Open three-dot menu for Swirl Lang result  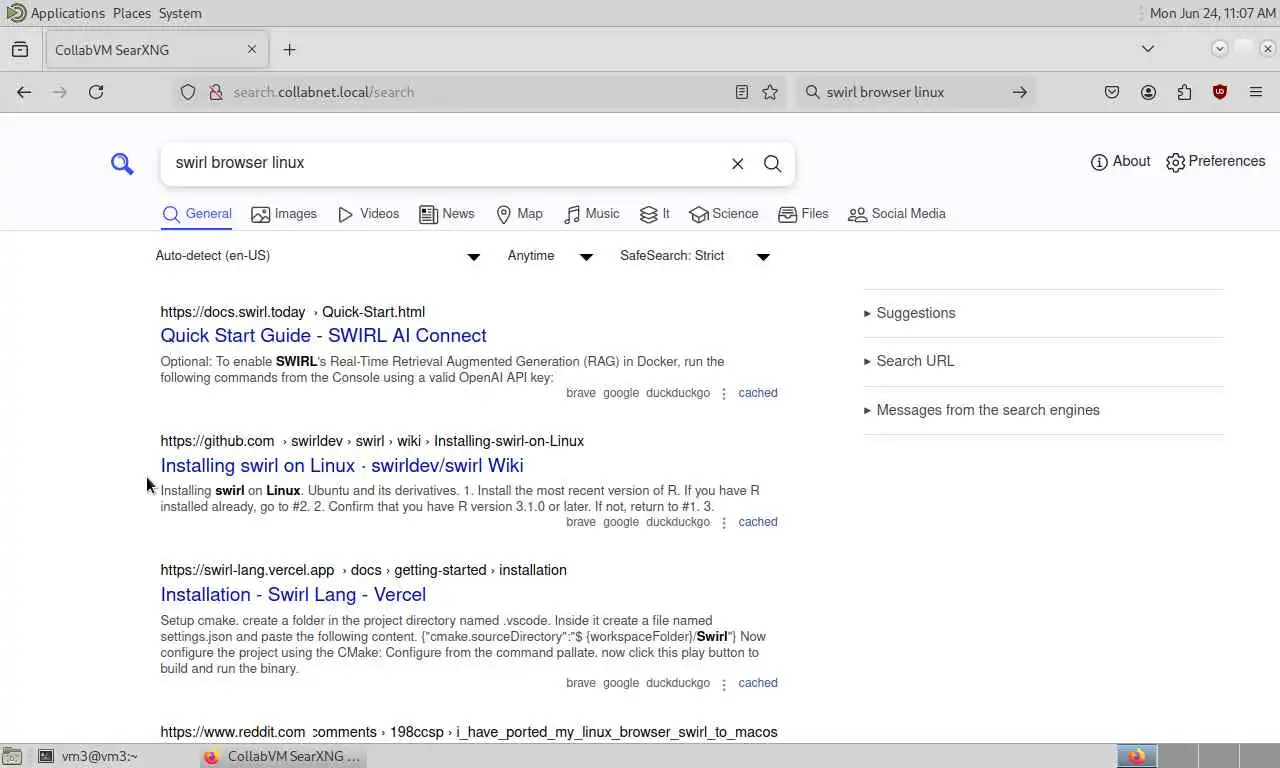[724, 684]
